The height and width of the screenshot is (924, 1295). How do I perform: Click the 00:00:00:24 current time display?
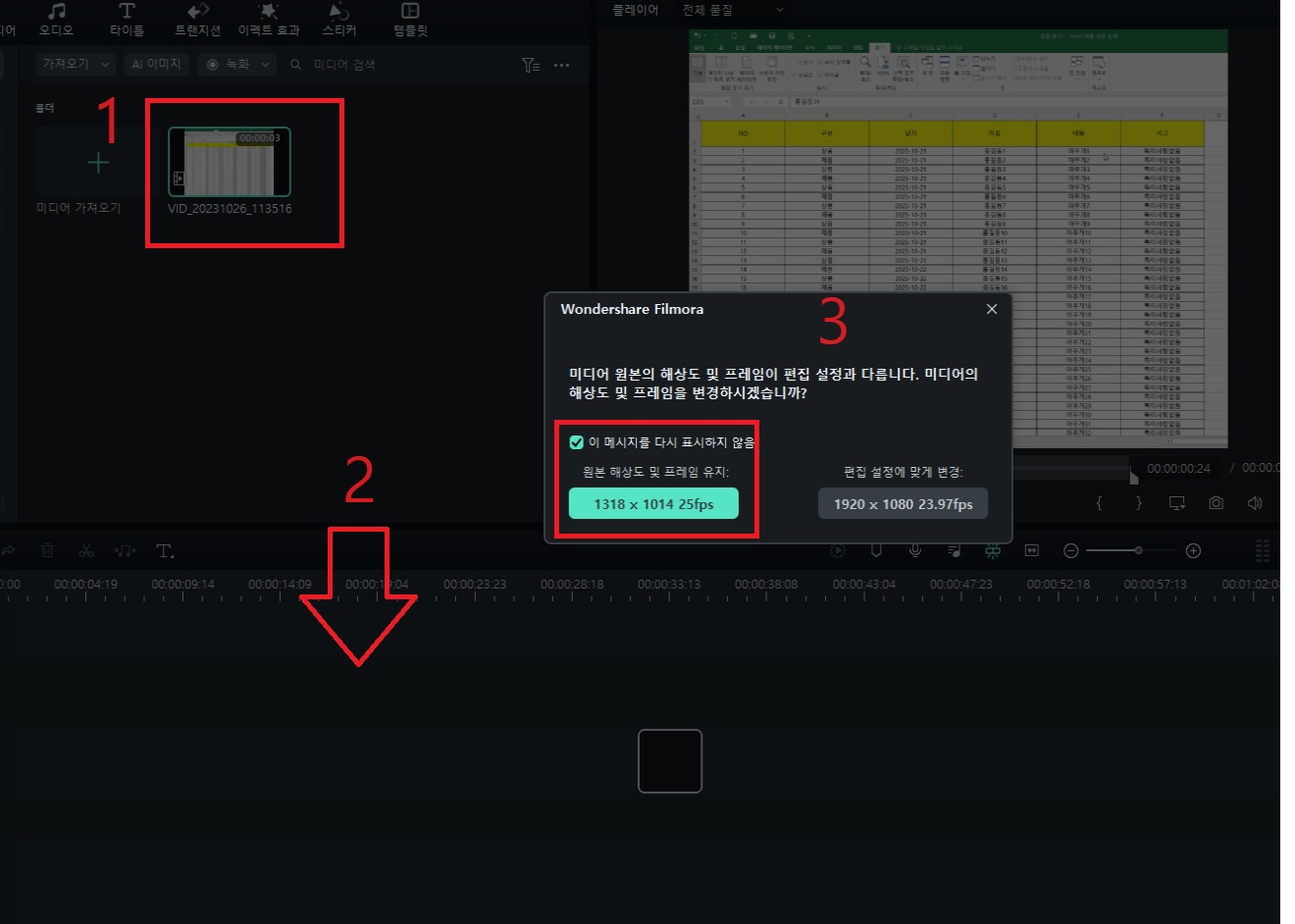1178,469
